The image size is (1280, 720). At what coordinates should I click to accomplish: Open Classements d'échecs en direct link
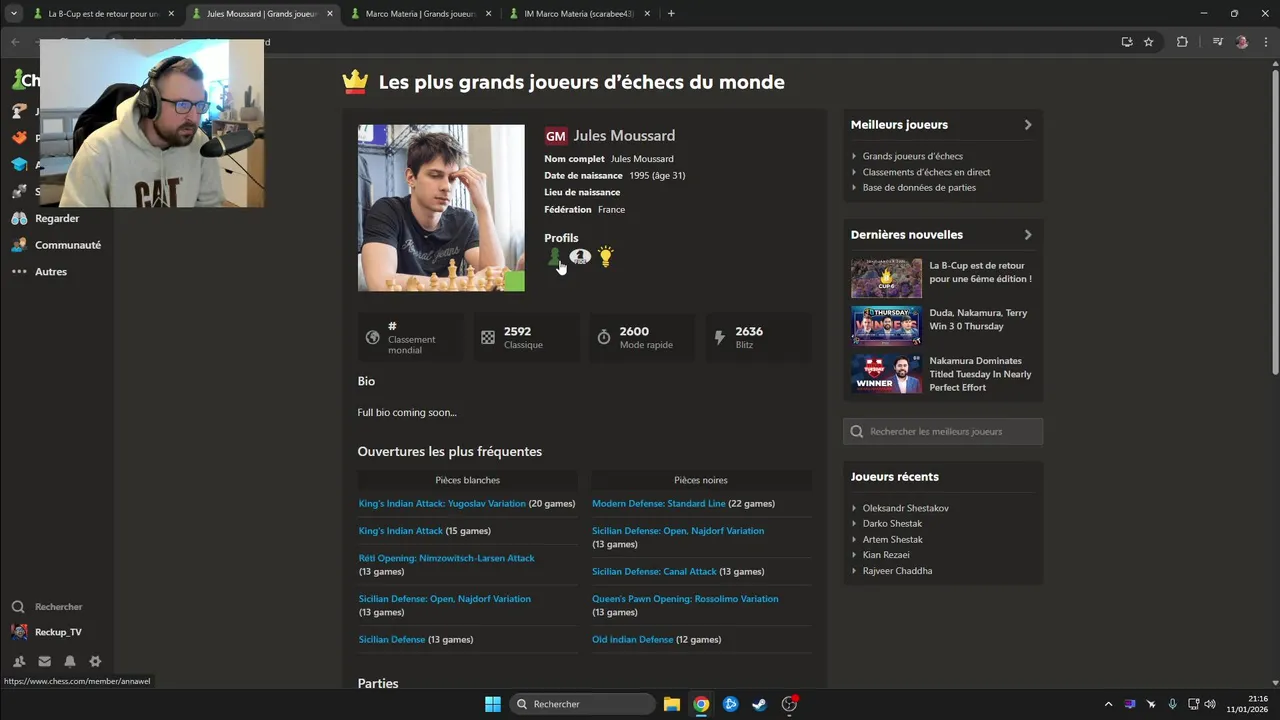(x=926, y=172)
